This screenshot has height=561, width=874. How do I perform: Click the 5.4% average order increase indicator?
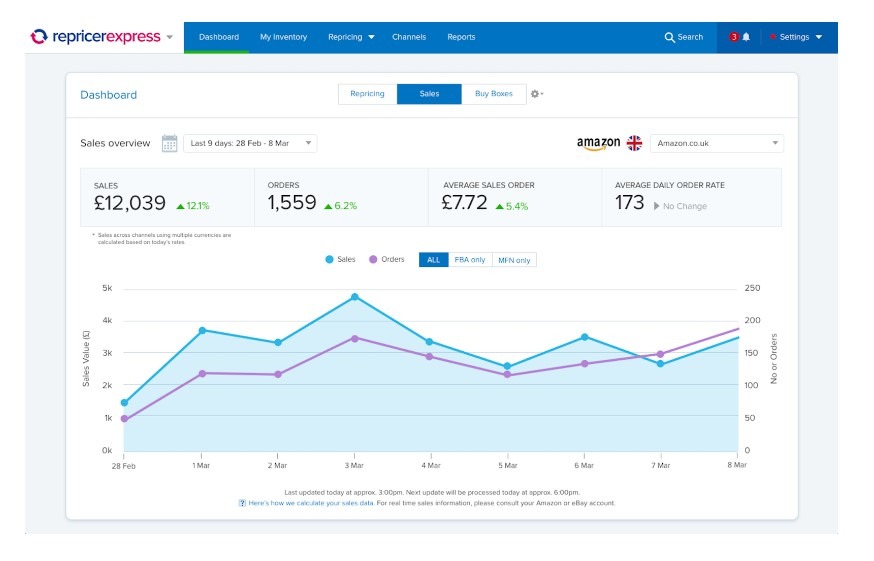512,206
